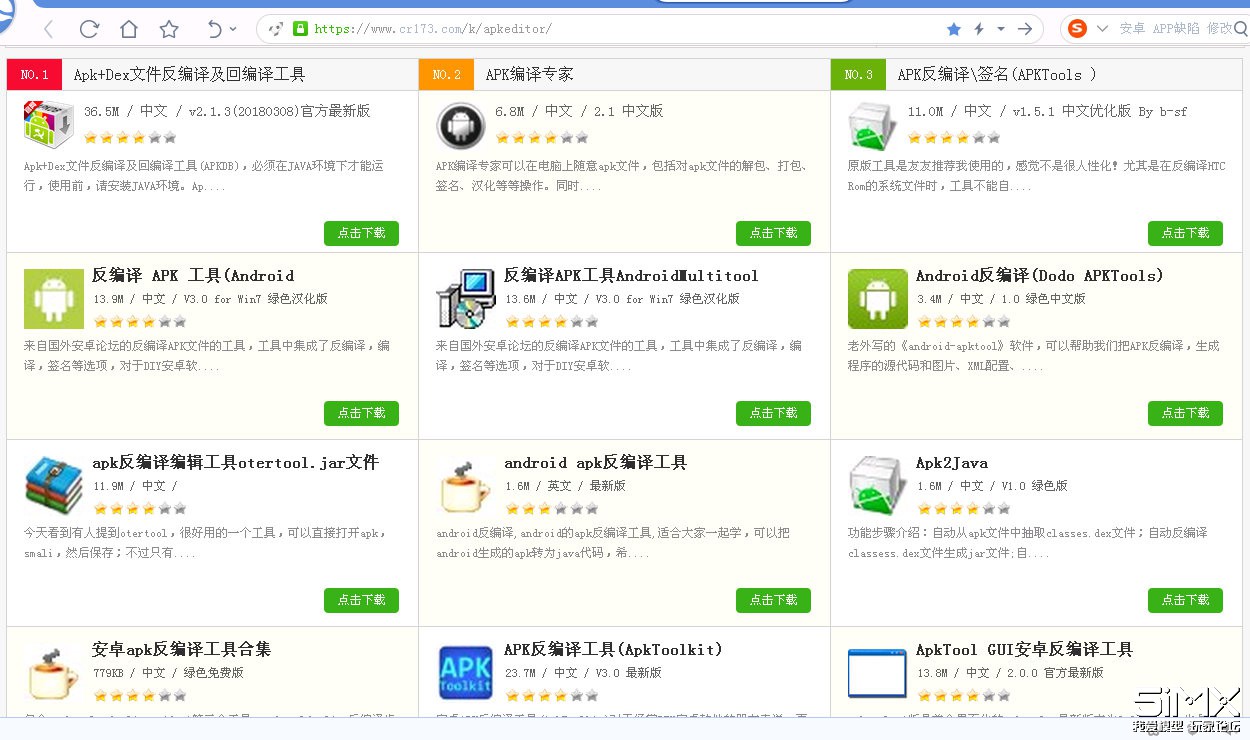Click the APK编译专家 black Android icon

point(460,126)
